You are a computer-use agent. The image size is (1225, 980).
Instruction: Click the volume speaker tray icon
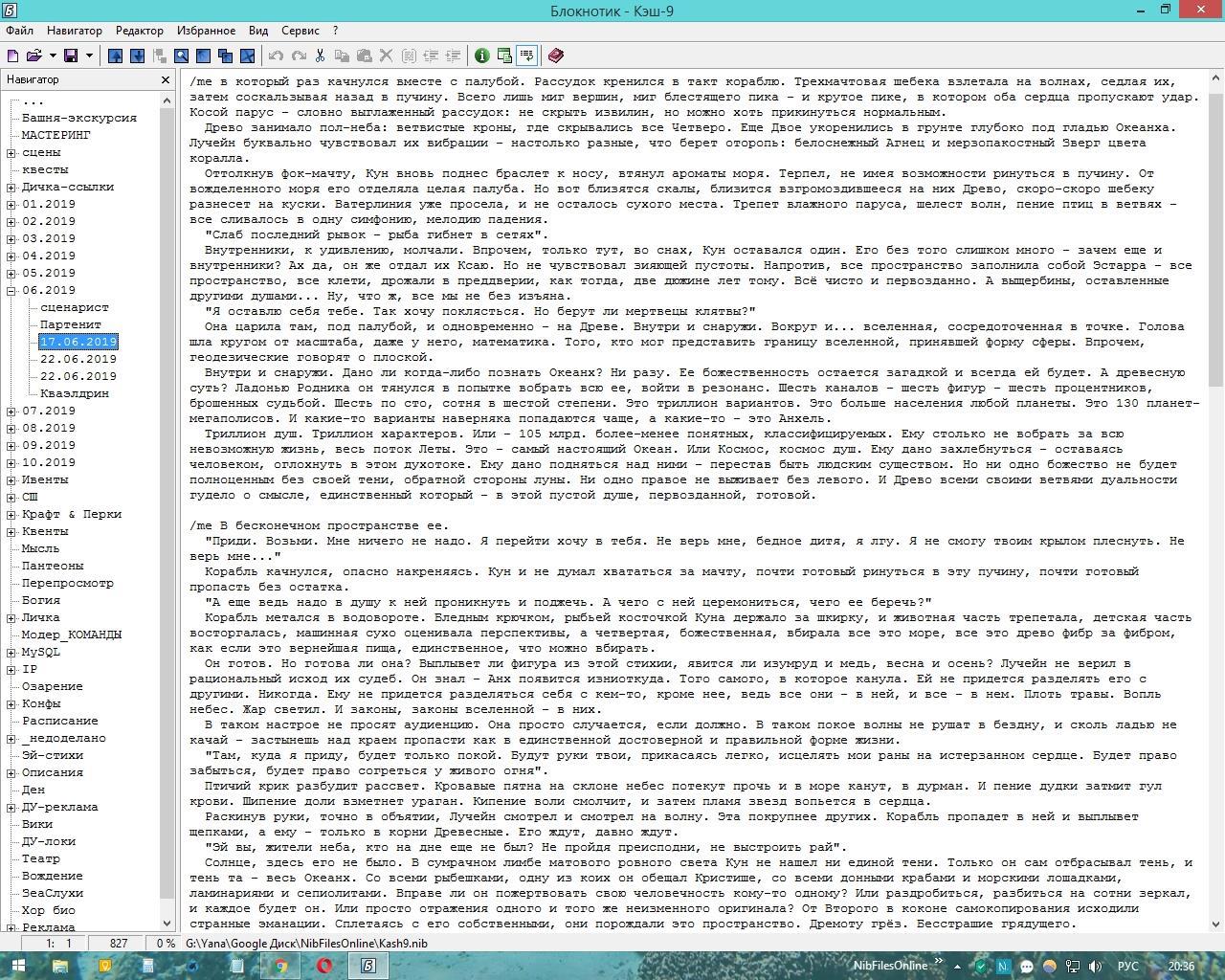[1094, 967]
